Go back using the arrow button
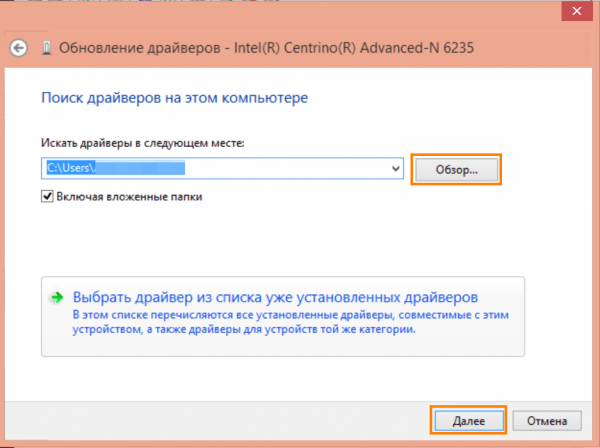Screen dimensions: 600x448 coord(18,48)
